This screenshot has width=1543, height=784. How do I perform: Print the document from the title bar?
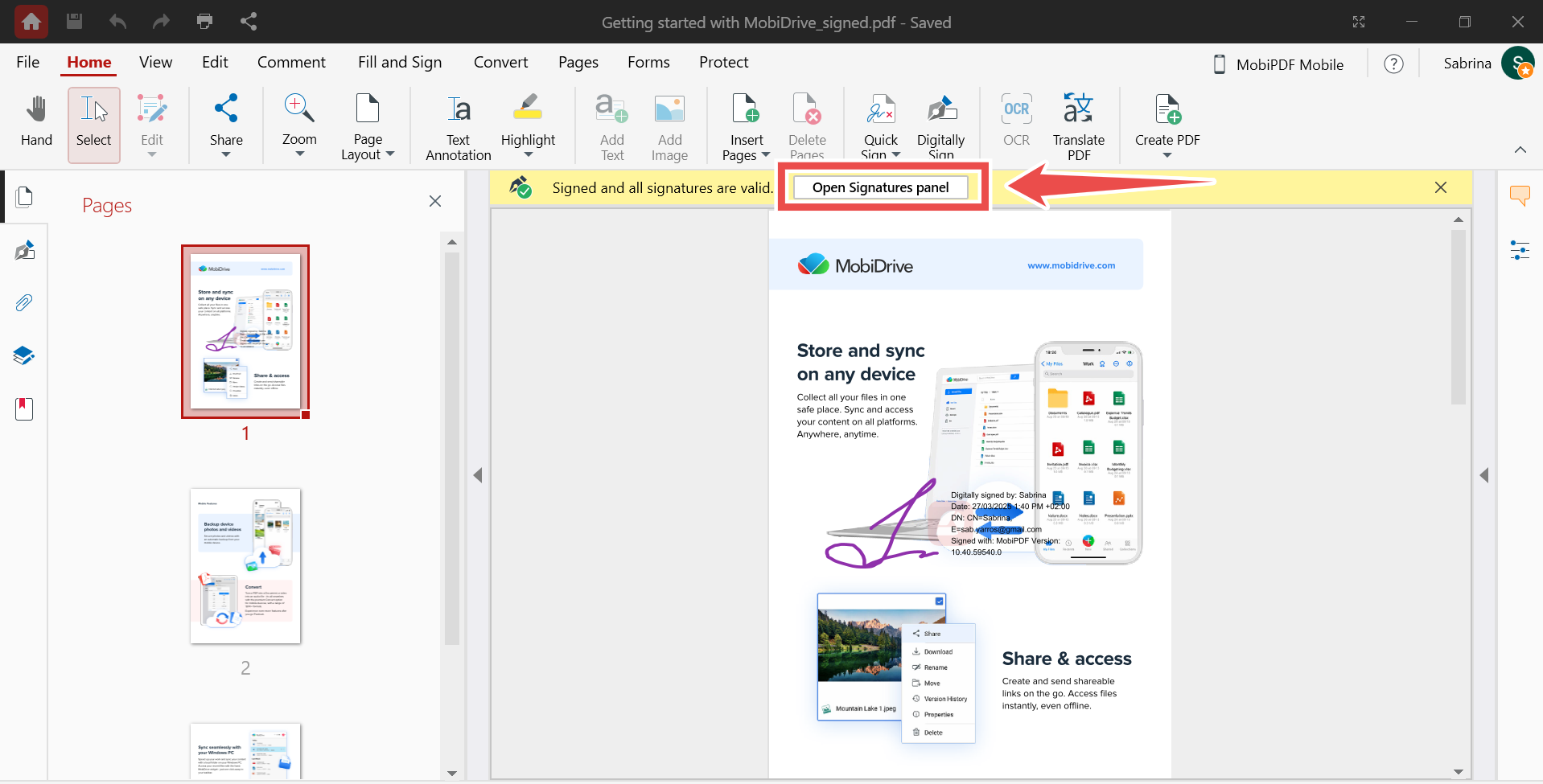coord(204,22)
